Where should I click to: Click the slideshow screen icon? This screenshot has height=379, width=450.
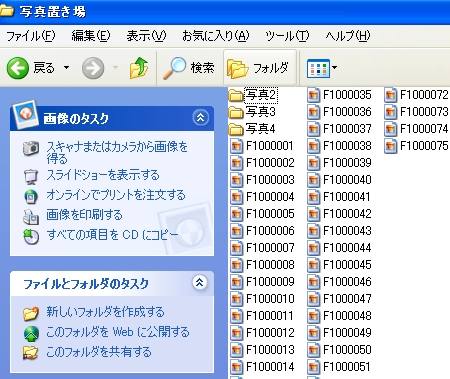tap(31, 176)
